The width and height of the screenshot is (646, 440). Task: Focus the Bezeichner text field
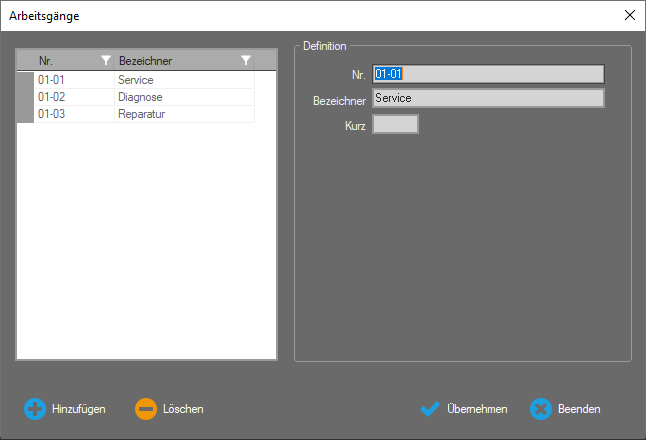(x=488, y=98)
